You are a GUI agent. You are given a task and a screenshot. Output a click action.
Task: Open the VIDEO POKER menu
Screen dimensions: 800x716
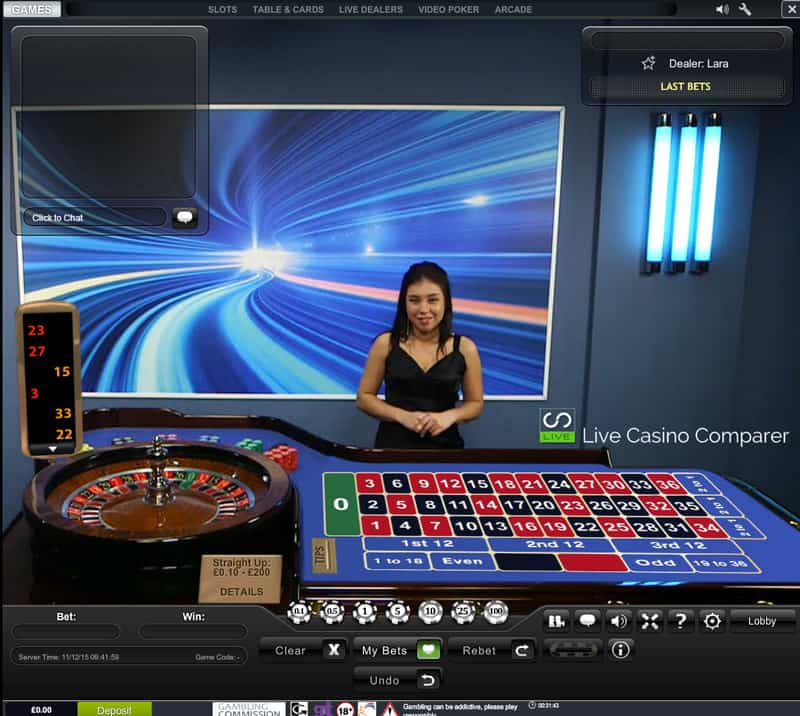click(448, 9)
